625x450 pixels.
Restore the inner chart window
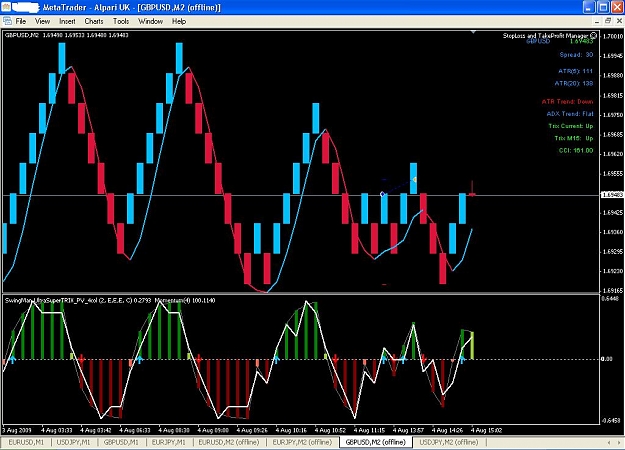(x=608, y=21)
